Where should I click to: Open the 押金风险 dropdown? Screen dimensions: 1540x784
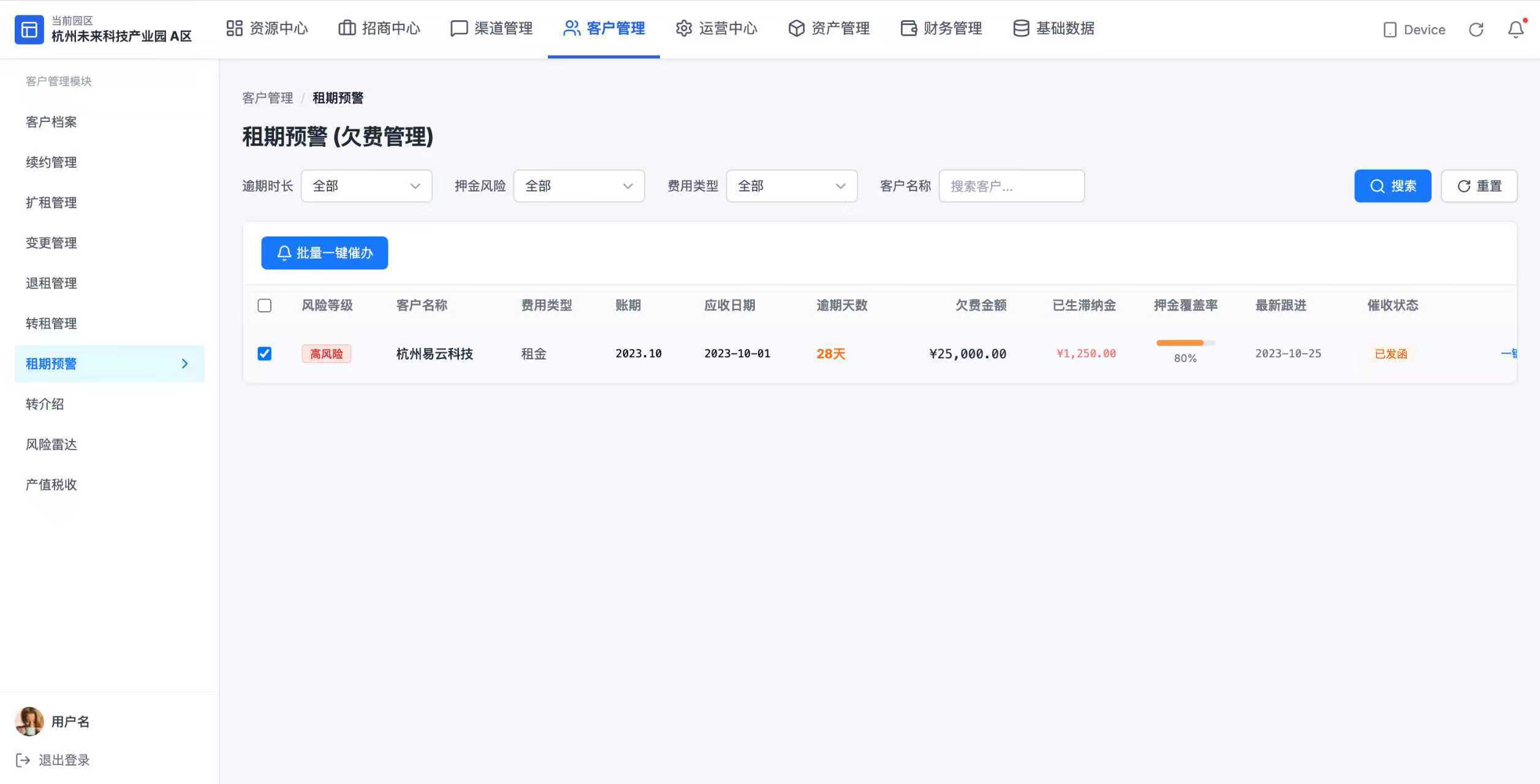tap(578, 186)
